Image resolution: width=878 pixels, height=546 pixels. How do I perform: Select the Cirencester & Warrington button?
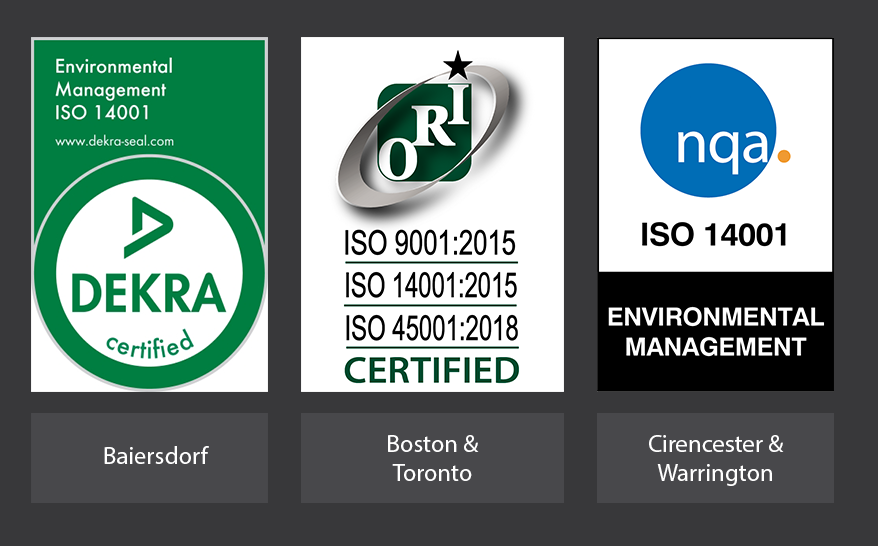[716, 458]
